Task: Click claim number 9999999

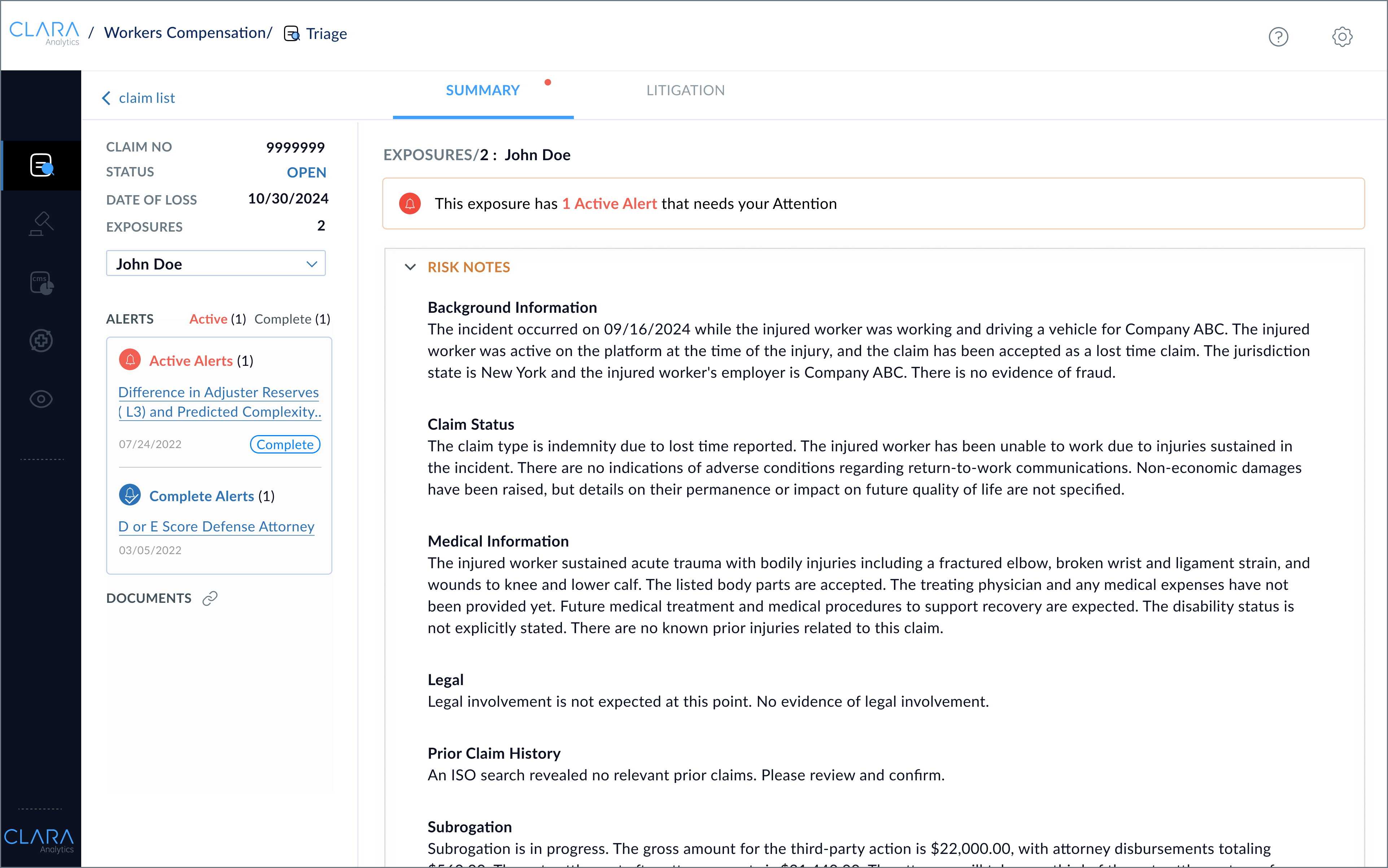Action: point(295,148)
